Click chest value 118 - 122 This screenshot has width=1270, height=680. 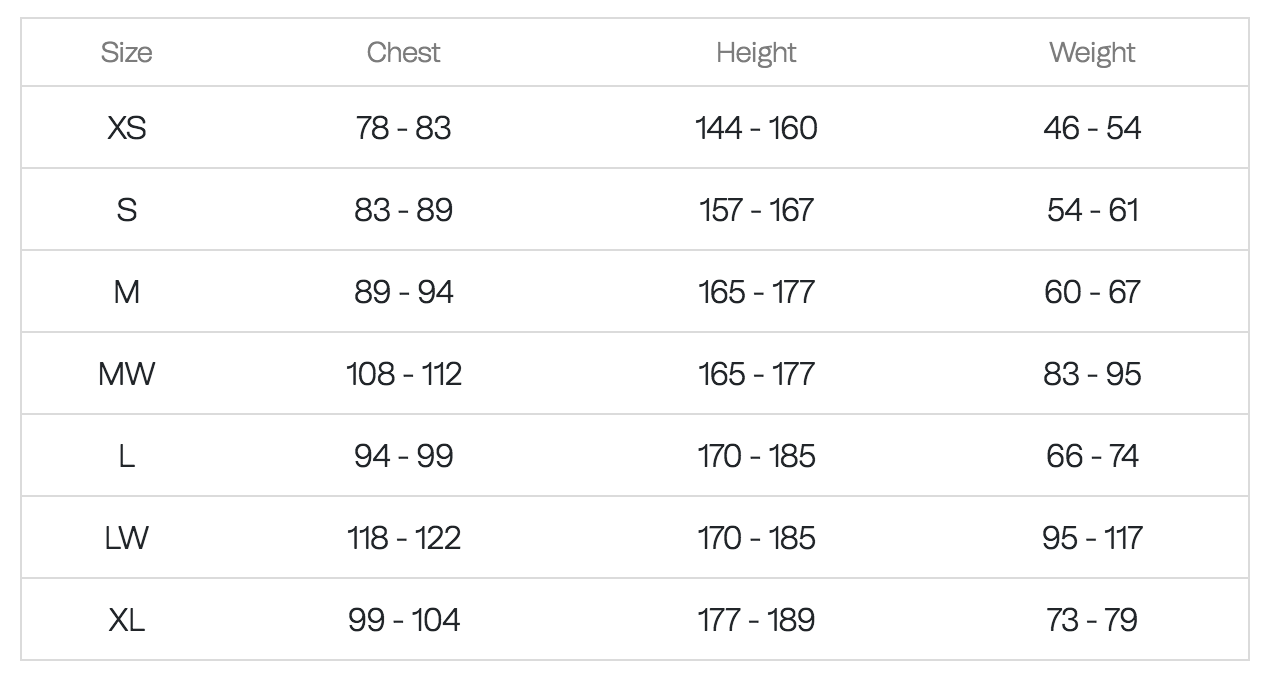point(403,538)
